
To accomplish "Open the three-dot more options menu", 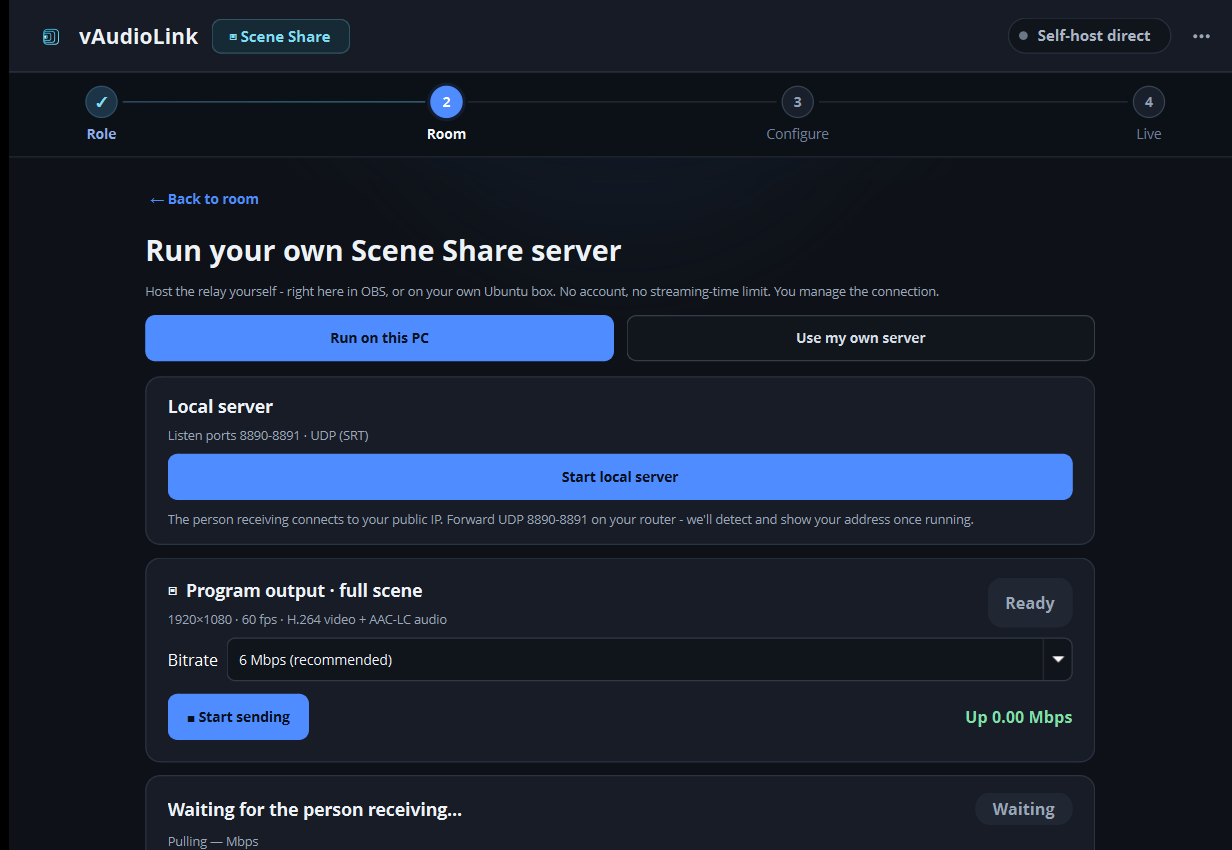I will click(x=1201, y=36).
